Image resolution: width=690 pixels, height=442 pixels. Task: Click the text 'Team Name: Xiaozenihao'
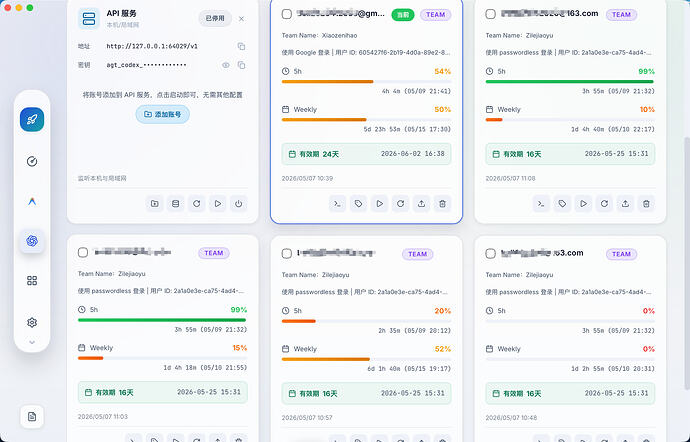(x=319, y=35)
